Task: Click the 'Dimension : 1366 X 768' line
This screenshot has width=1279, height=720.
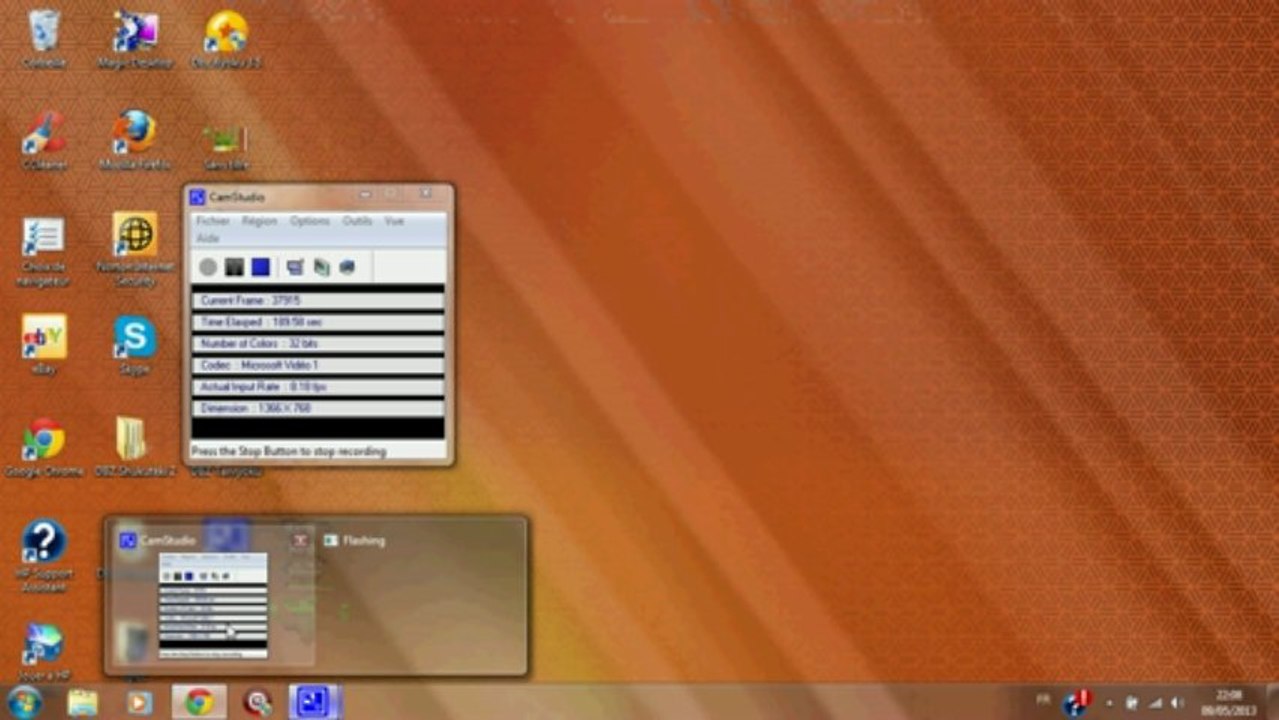Action: 317,408
